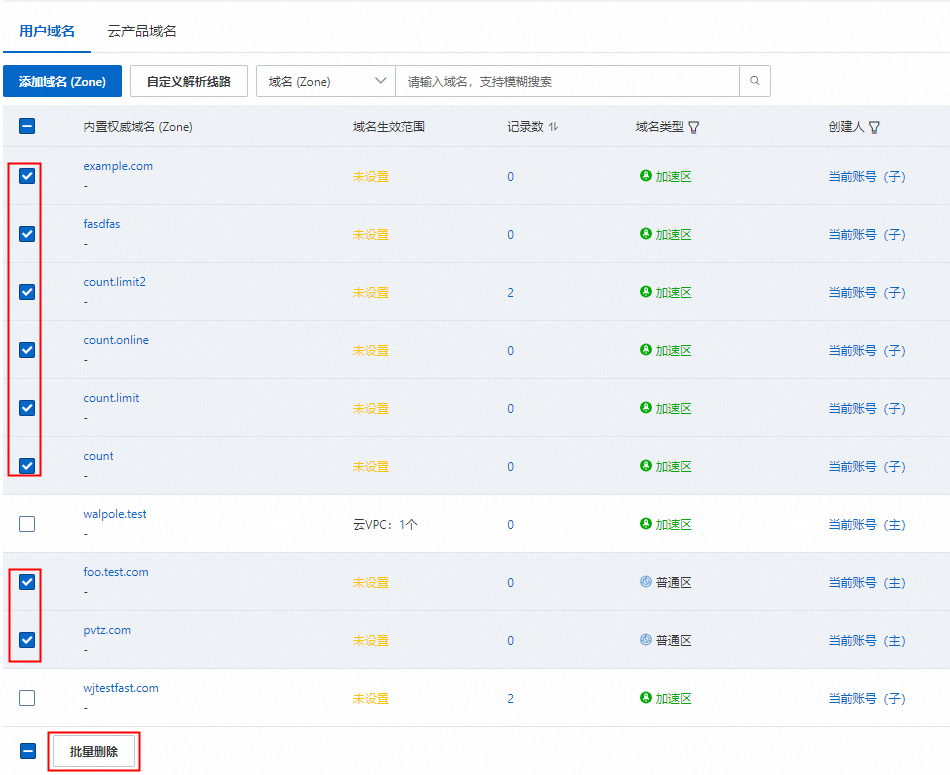
Task: Open the count.limit2 domain link
Action: coord(115,282)
